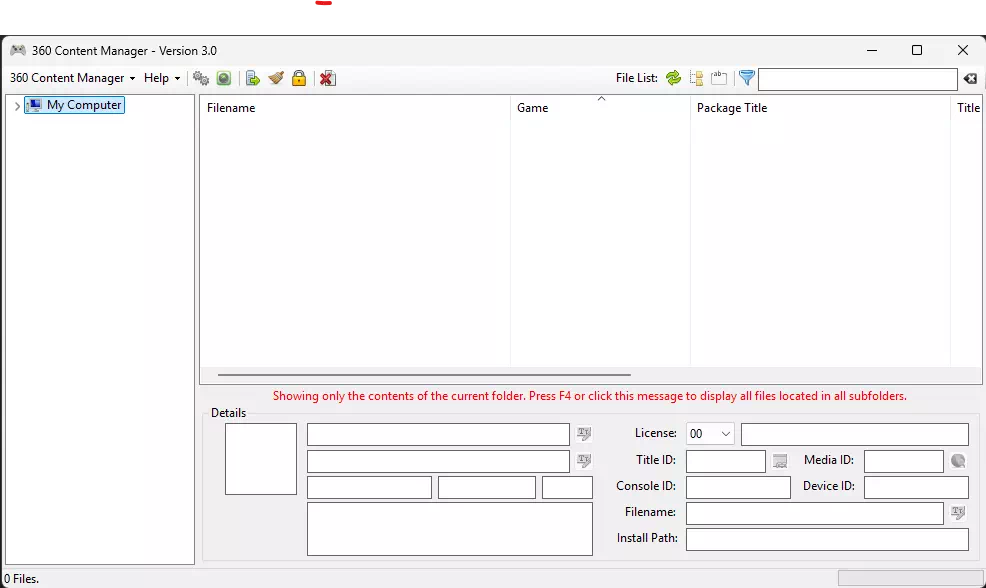
Task: Click the second Details text field
Action: coord(438,461)
